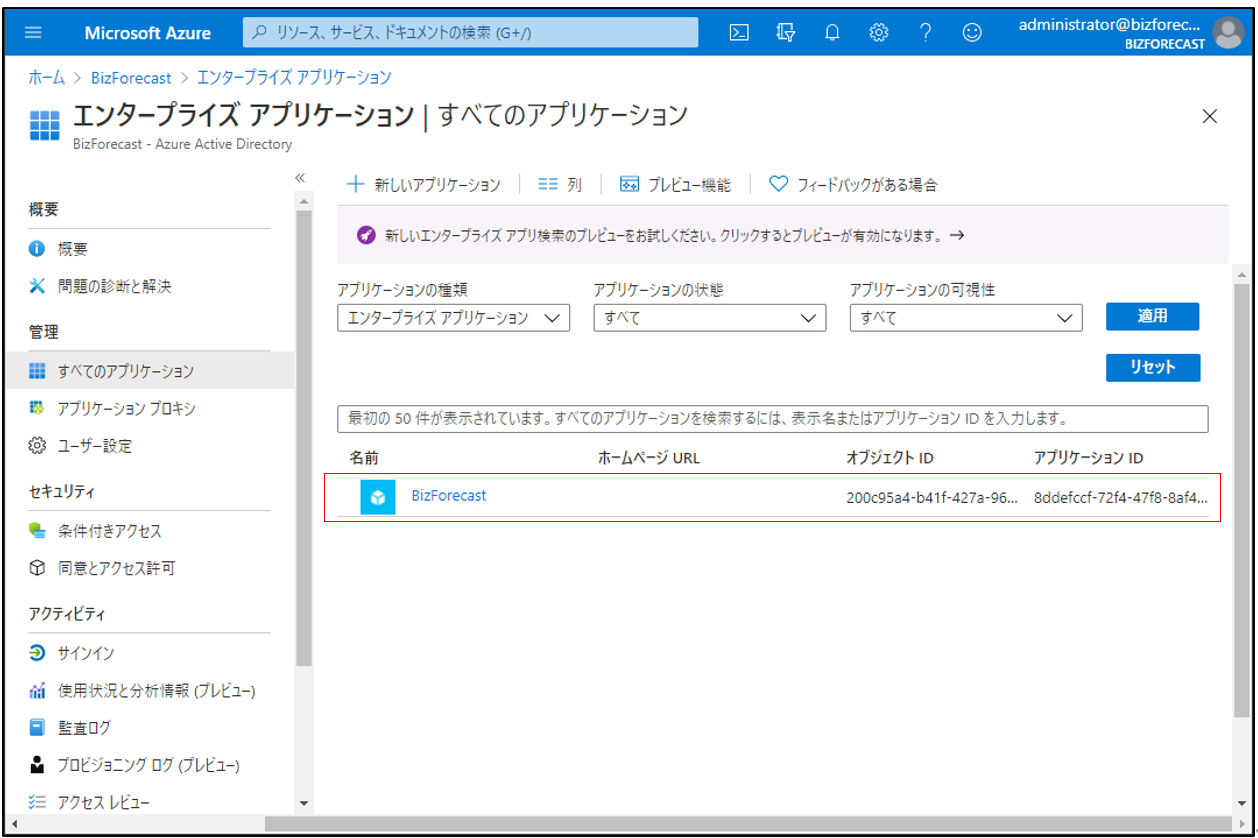Open the notifications bell

tap(832, 33)
